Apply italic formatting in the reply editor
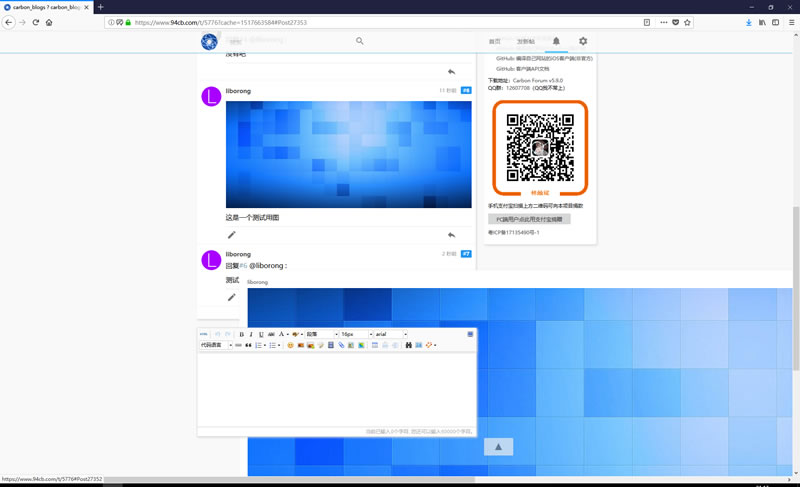800x487 pixels. 251,335
